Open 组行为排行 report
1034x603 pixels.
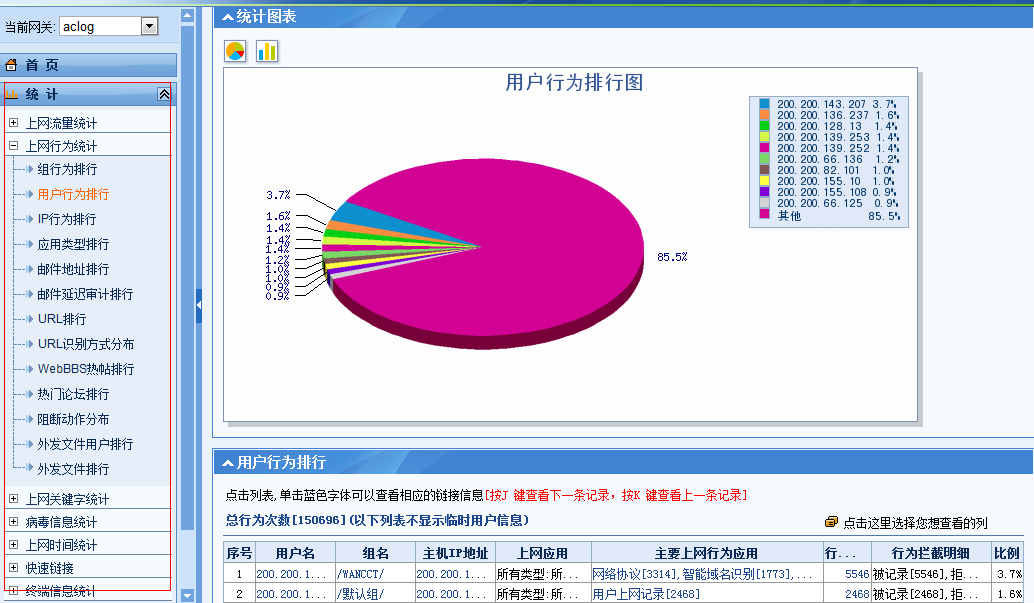point(67,170)
